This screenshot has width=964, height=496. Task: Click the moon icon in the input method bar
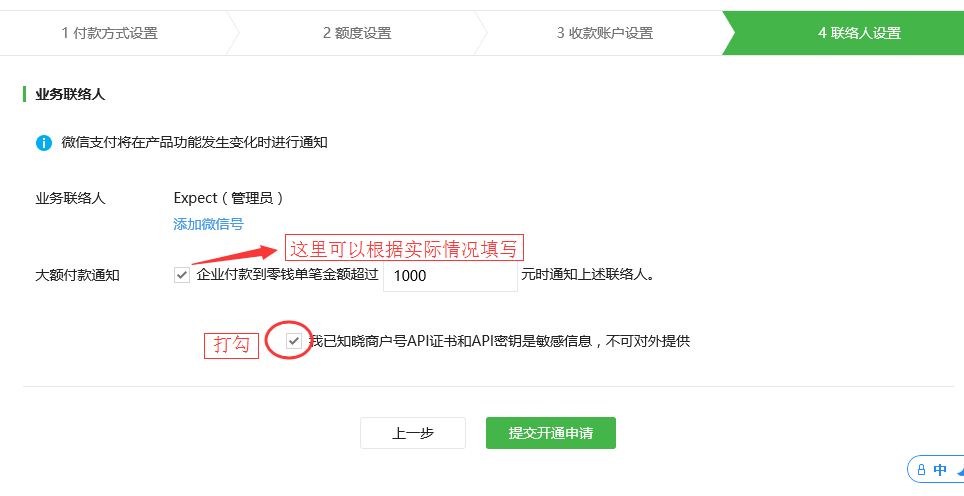(960, 470)
